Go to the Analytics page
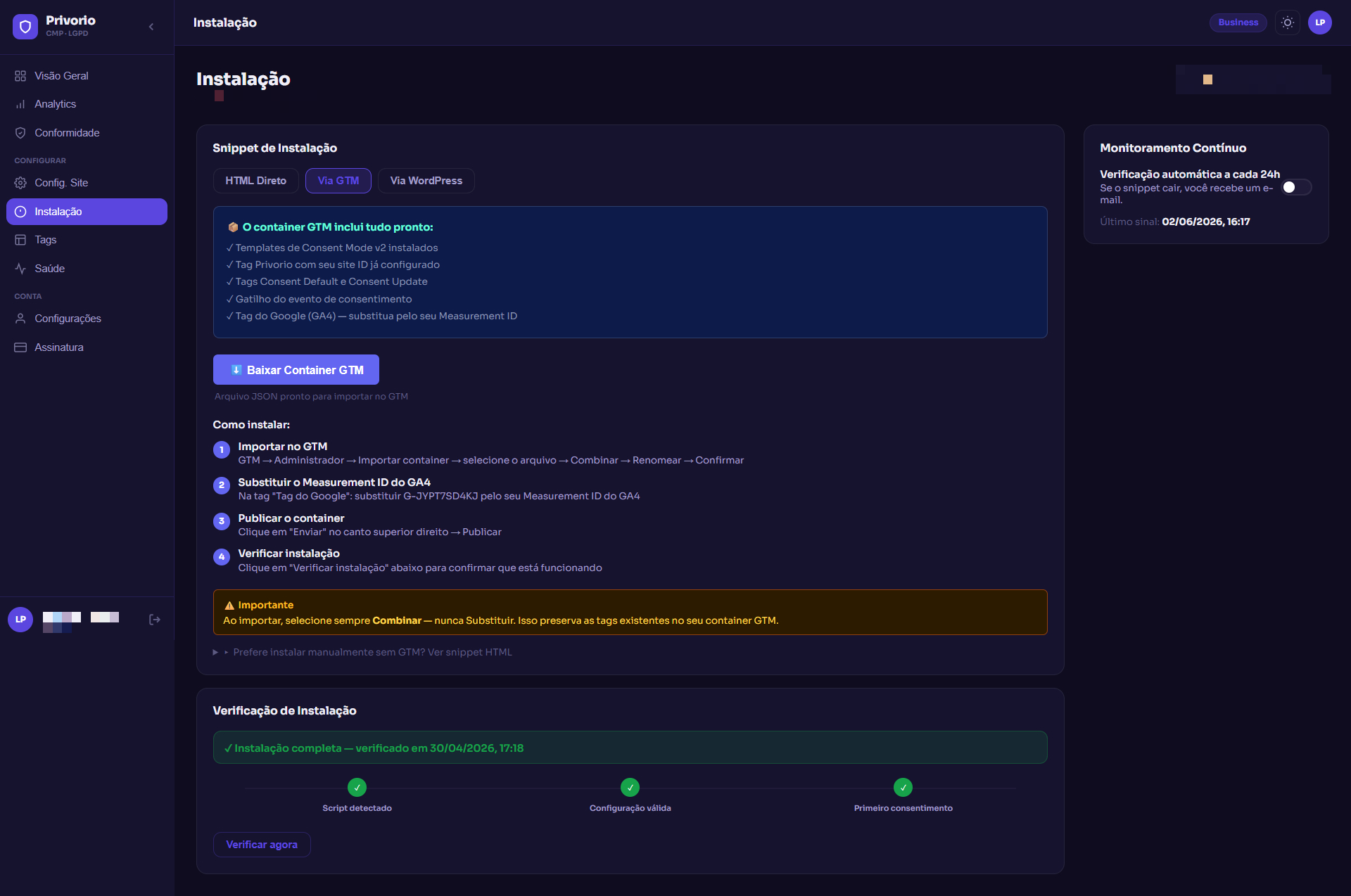The image size is (1351, 896). click(87, 104)
